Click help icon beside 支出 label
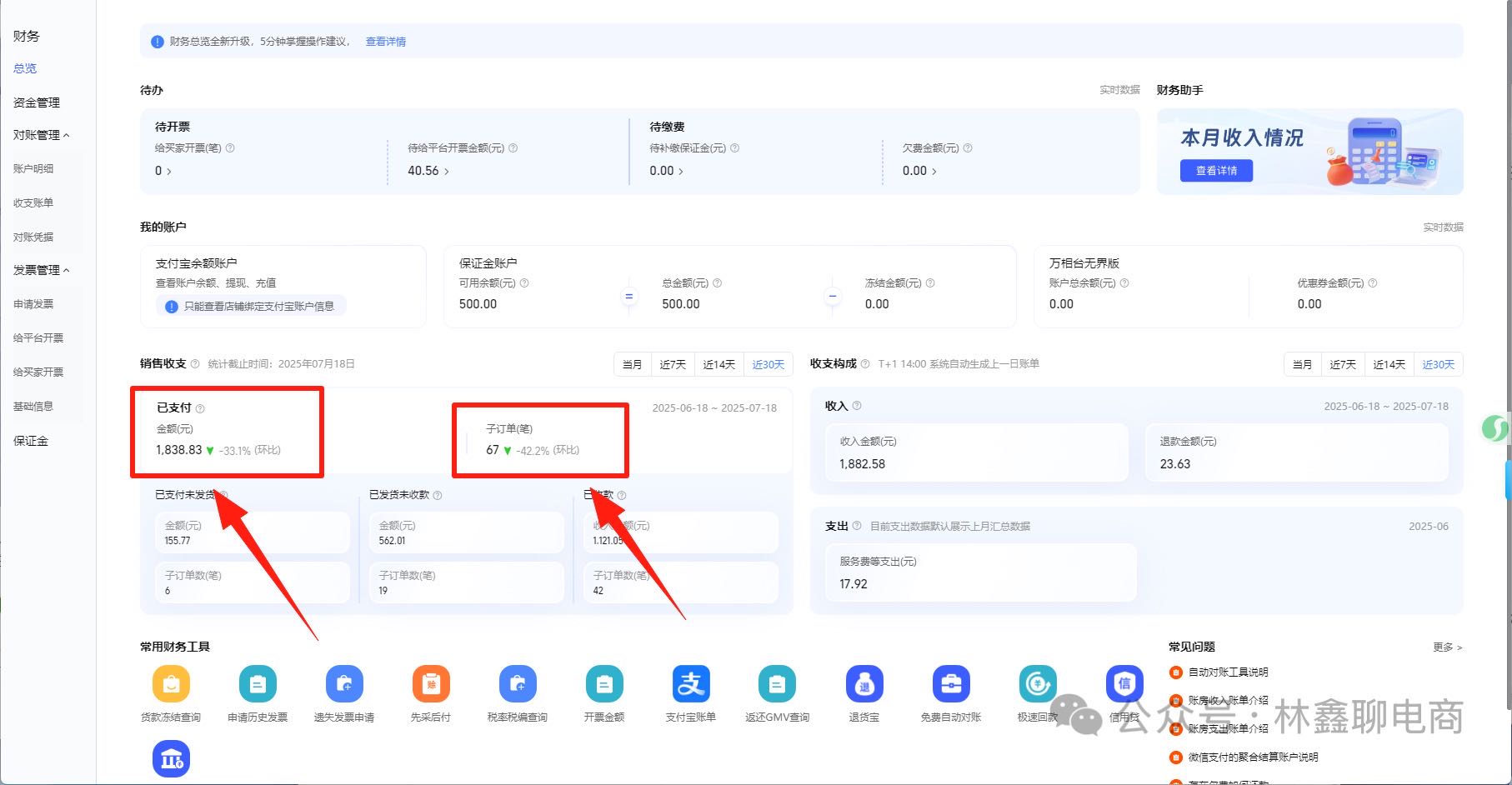This screenshot has width=1512, height=785. point(857,526)
